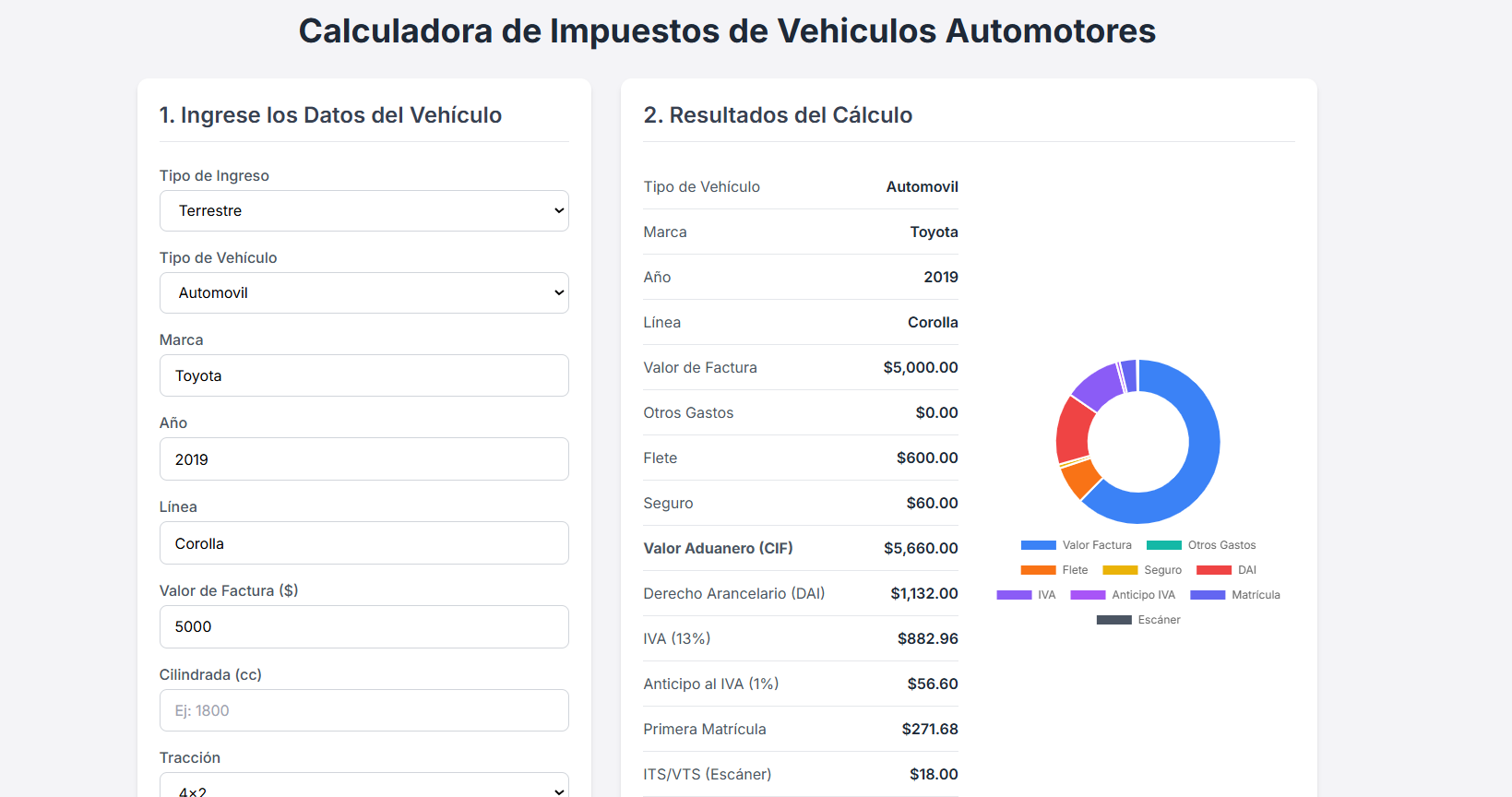Toggle the Flete legend entry
The width and height of the screenshot is (1512, 797).
pos(1055,569)
